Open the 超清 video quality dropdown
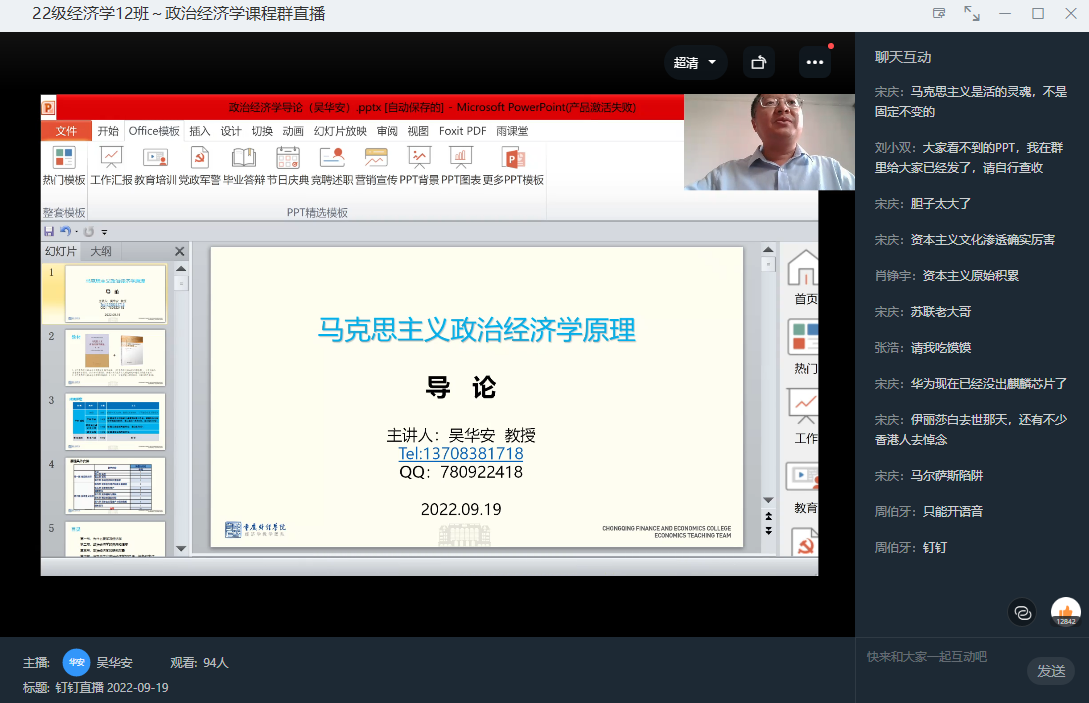 tap(695, 63)
